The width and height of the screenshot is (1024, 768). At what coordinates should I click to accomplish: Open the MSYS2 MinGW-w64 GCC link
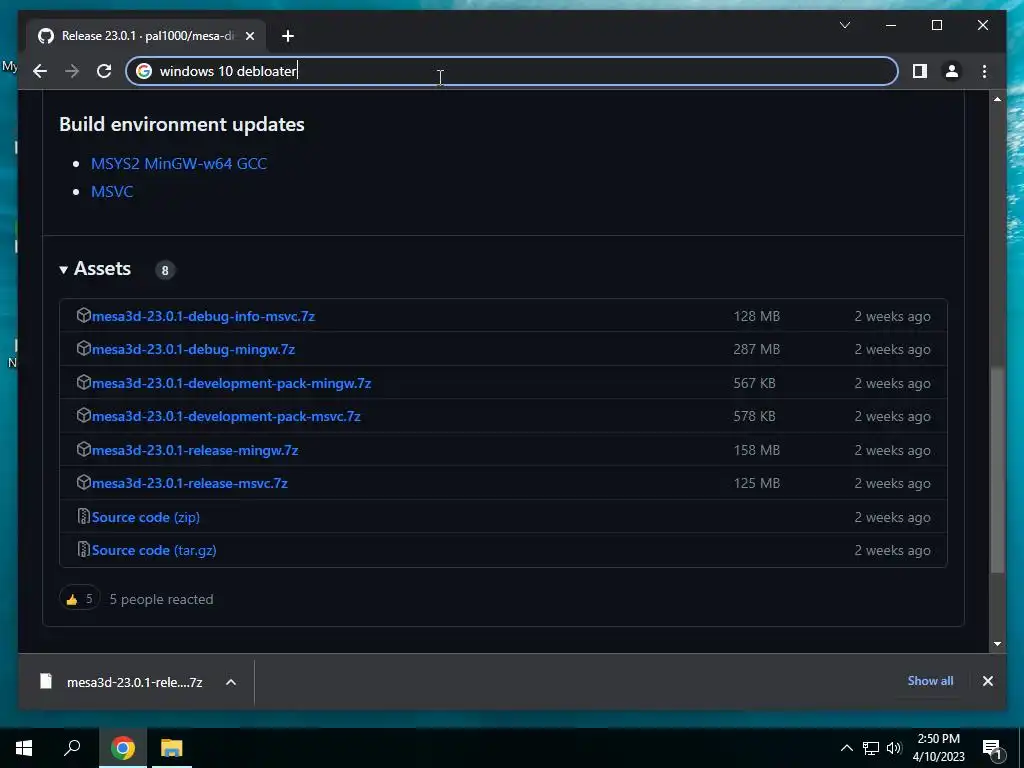pyautogui.click(x=179, y=163)
